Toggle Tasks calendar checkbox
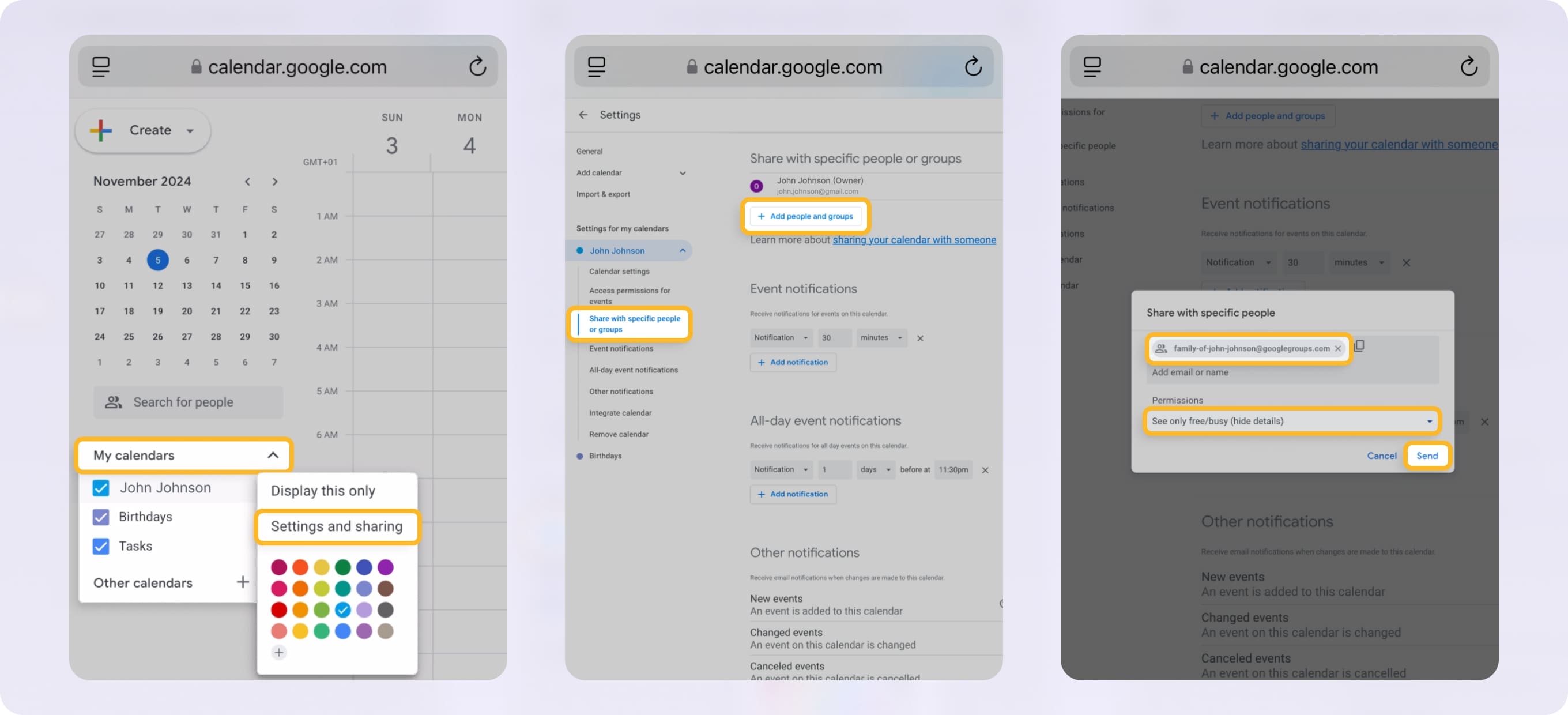Screen dimensions: 1568x715 (x=100, y=546)
